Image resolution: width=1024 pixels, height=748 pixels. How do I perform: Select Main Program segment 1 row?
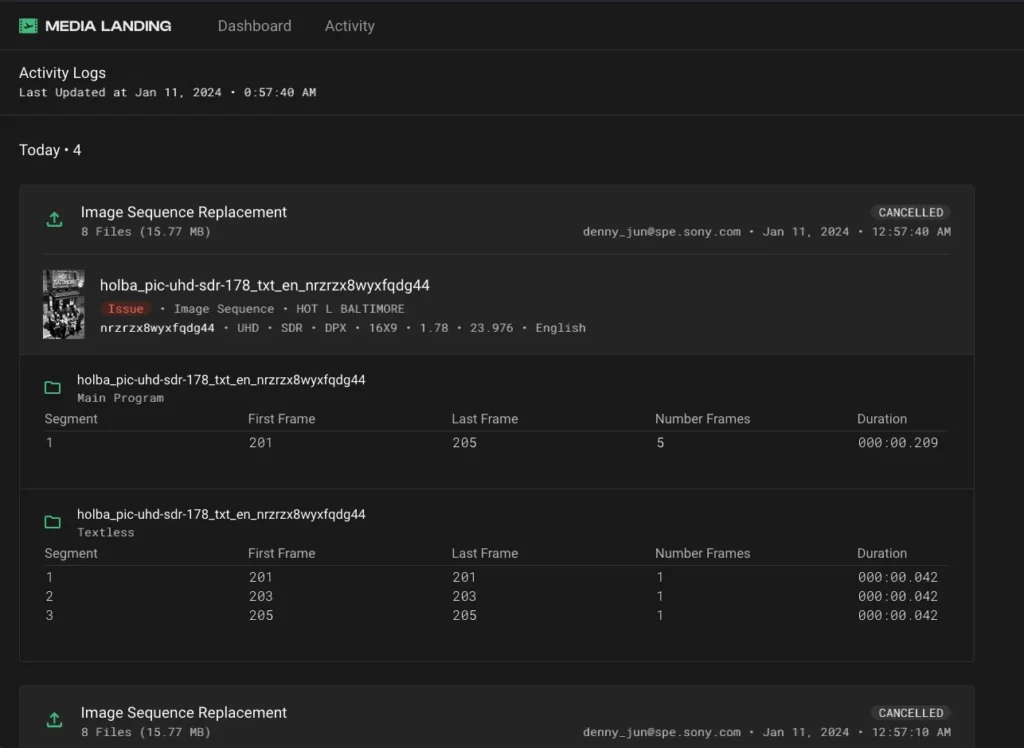click(x=495, y=443)
